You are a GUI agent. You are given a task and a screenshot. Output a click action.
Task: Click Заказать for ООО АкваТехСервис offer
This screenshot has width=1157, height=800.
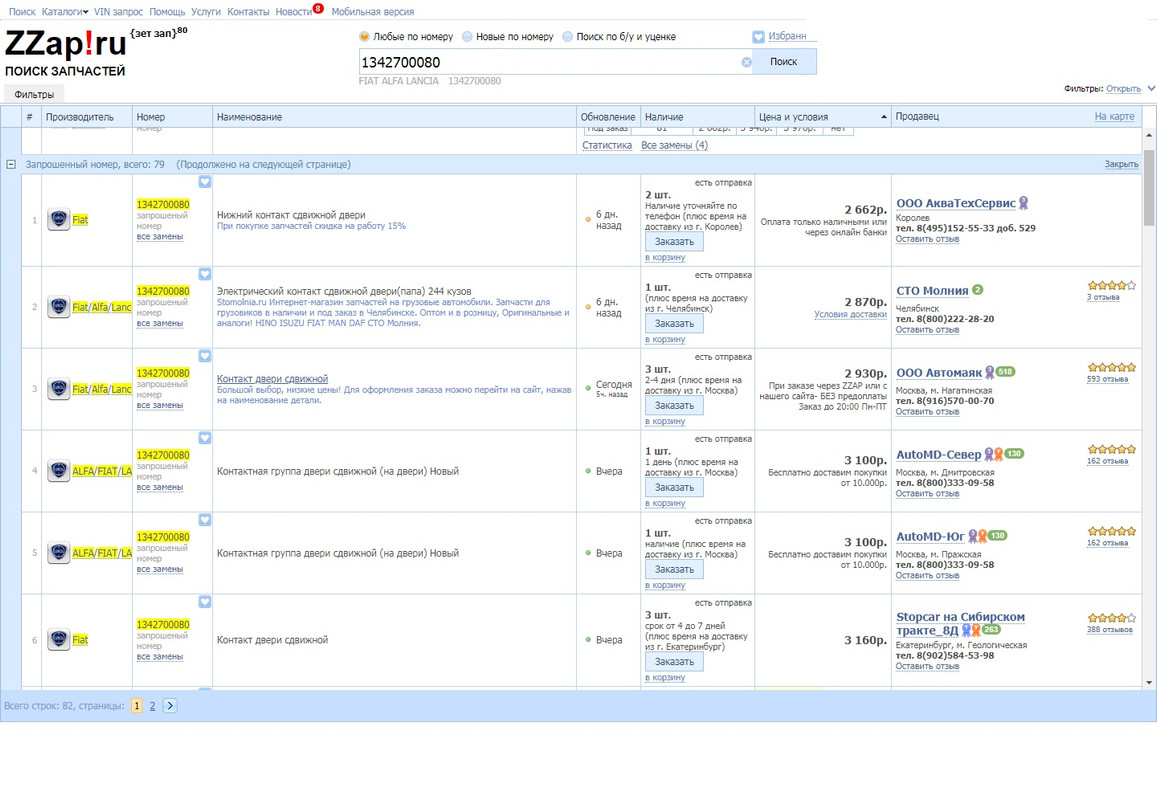coord(674,241)
